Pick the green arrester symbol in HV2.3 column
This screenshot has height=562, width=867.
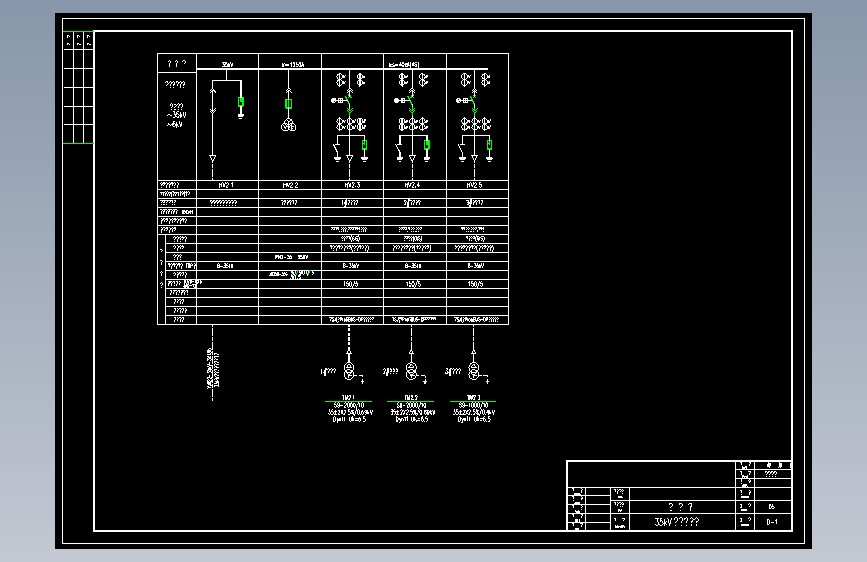[364, 145]
